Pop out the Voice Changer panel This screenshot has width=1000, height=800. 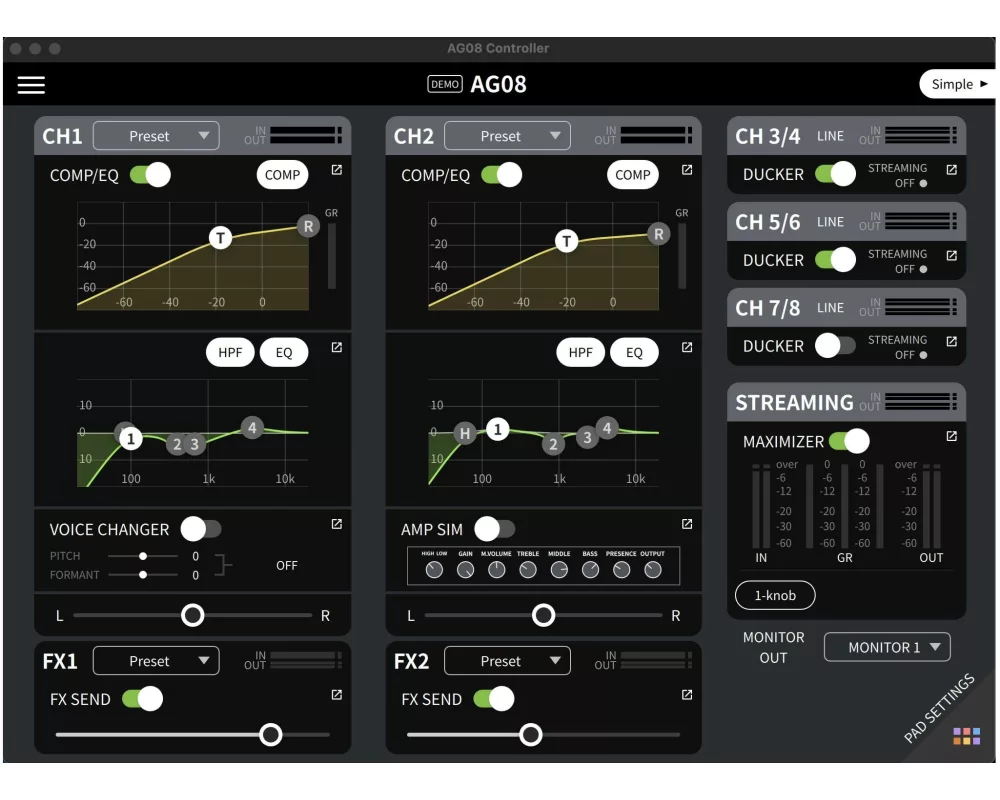pyautogui.click(x=336, y=524)
